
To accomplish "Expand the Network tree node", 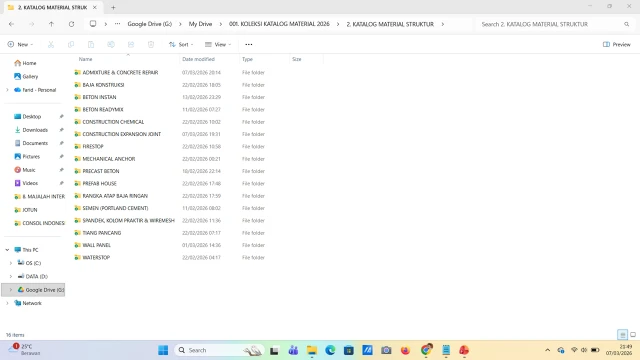I will coord(7,303).
